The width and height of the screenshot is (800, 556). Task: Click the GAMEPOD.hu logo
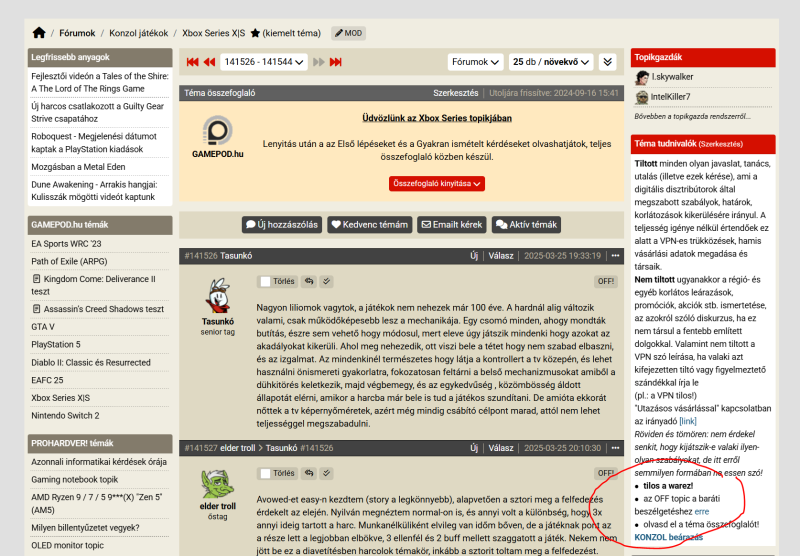click(x=218, y=137)
